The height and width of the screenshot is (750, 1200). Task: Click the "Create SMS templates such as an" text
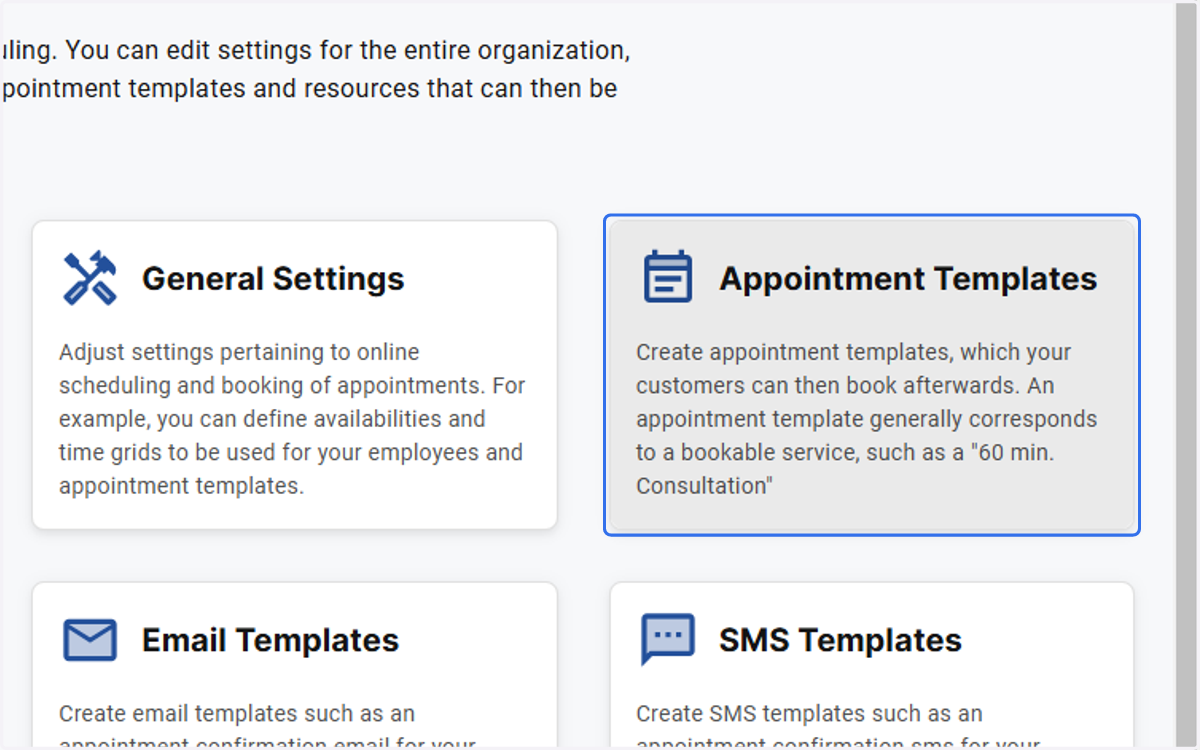pyautogui.click(x=809, y=714)
